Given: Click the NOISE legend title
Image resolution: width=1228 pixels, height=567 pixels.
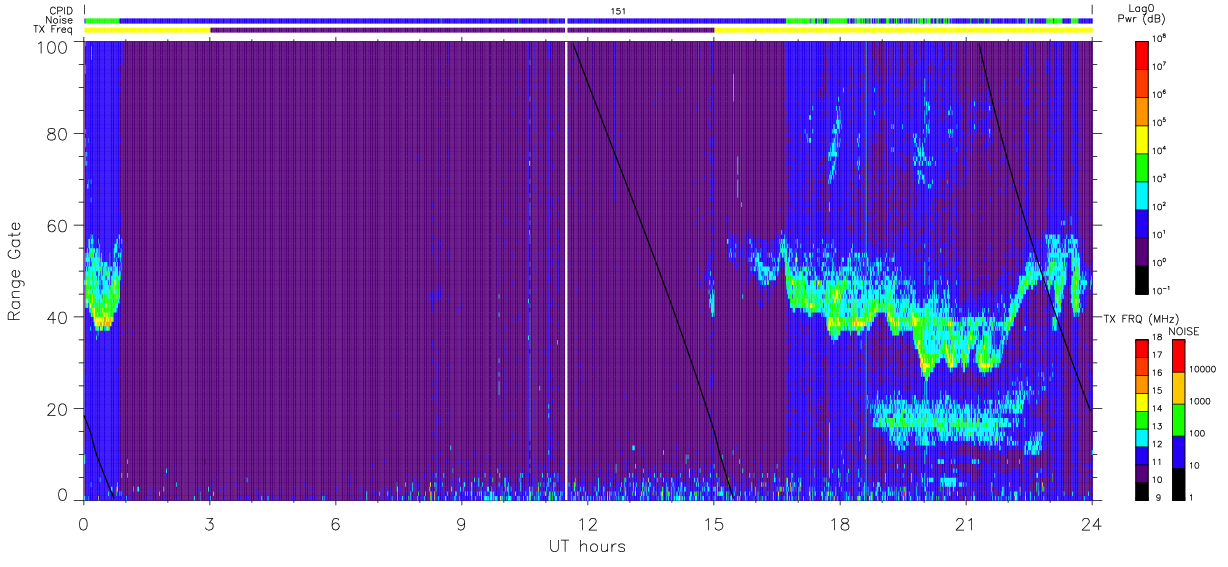Looking at the screenshot, I should coord(1184,330).
